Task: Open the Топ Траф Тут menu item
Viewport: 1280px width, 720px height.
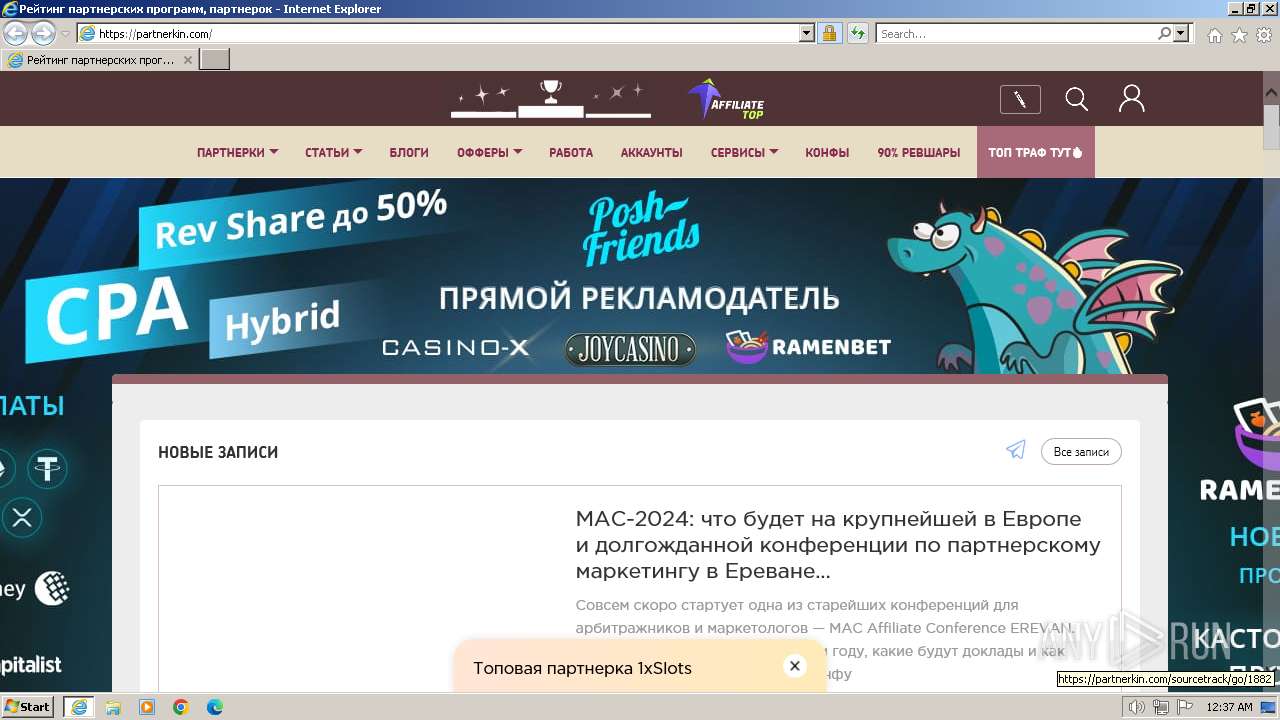Action: click(1035, 153)
